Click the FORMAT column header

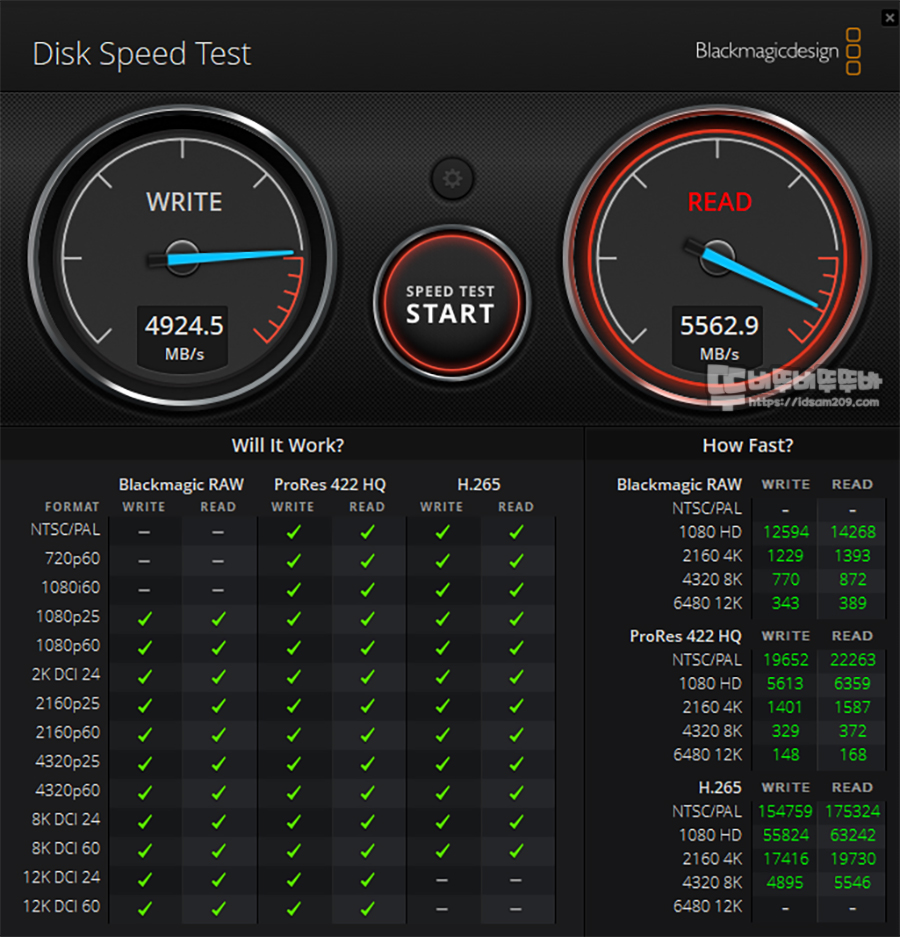coord(72,507)
